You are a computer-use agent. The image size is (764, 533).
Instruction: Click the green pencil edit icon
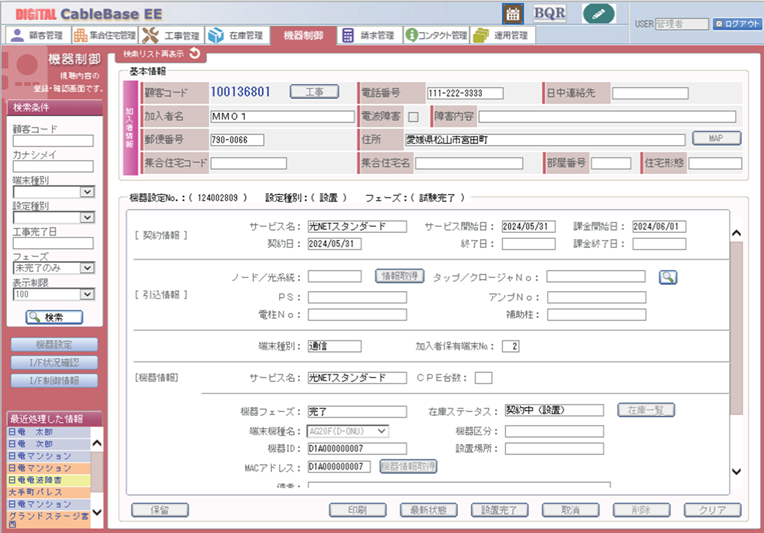coord(599,14)
